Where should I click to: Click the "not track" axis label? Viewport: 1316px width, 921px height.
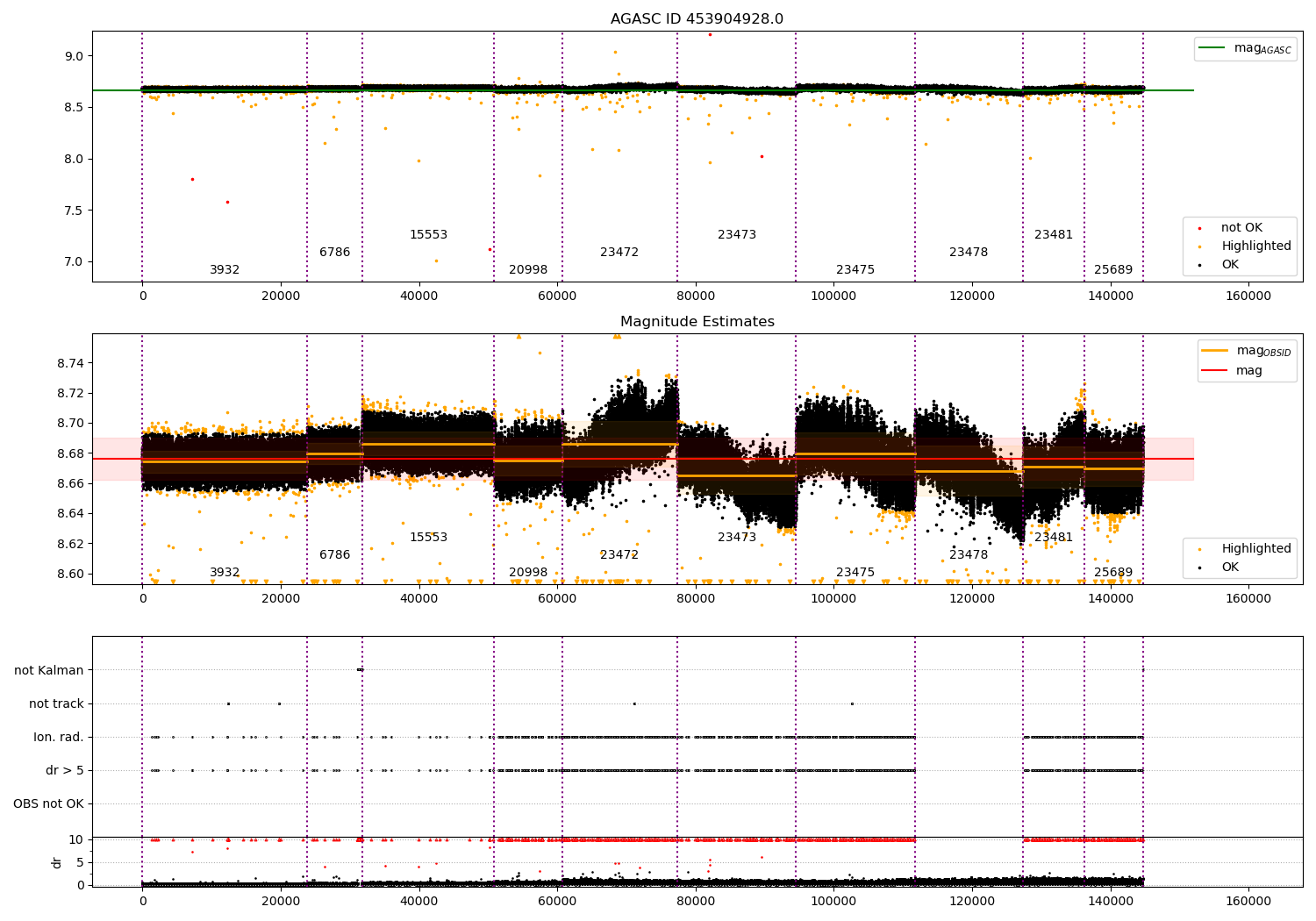(x=56, y=703)
